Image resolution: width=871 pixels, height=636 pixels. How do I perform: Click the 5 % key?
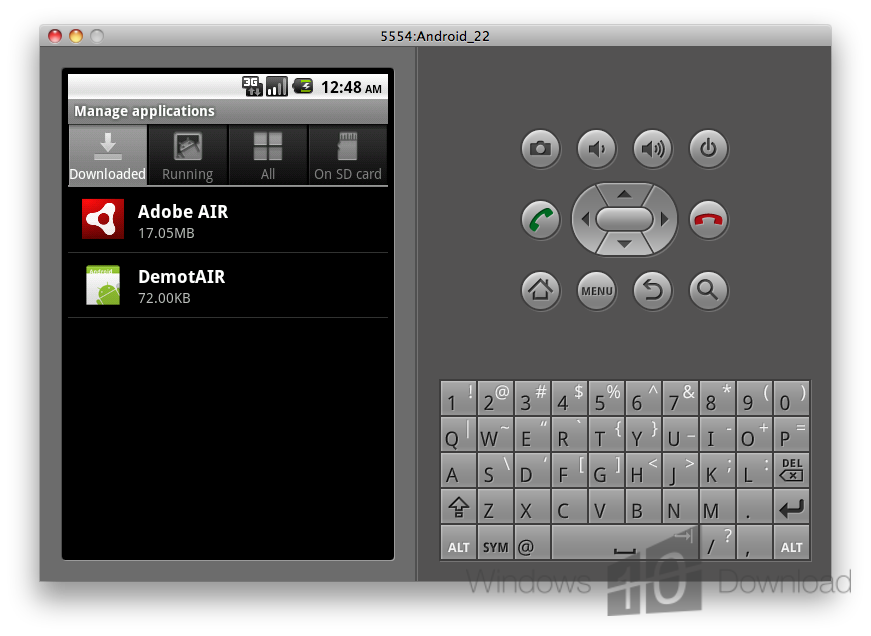(607, 398)
